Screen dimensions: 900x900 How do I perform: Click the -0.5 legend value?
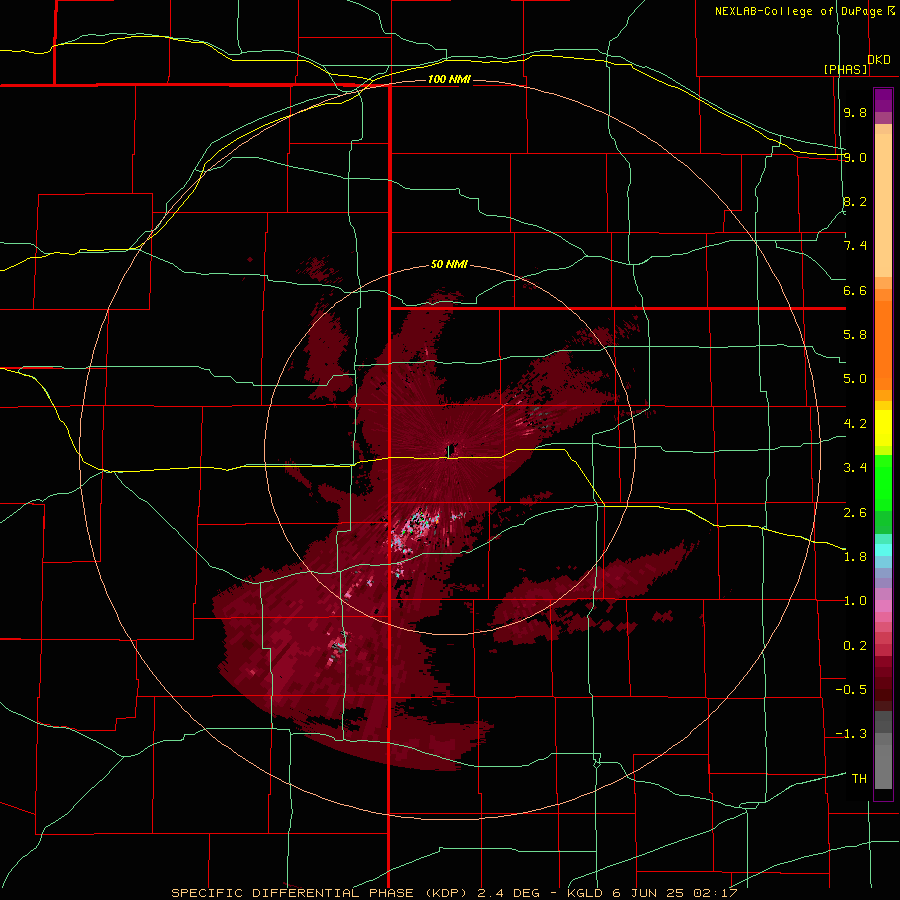[851, 690]
